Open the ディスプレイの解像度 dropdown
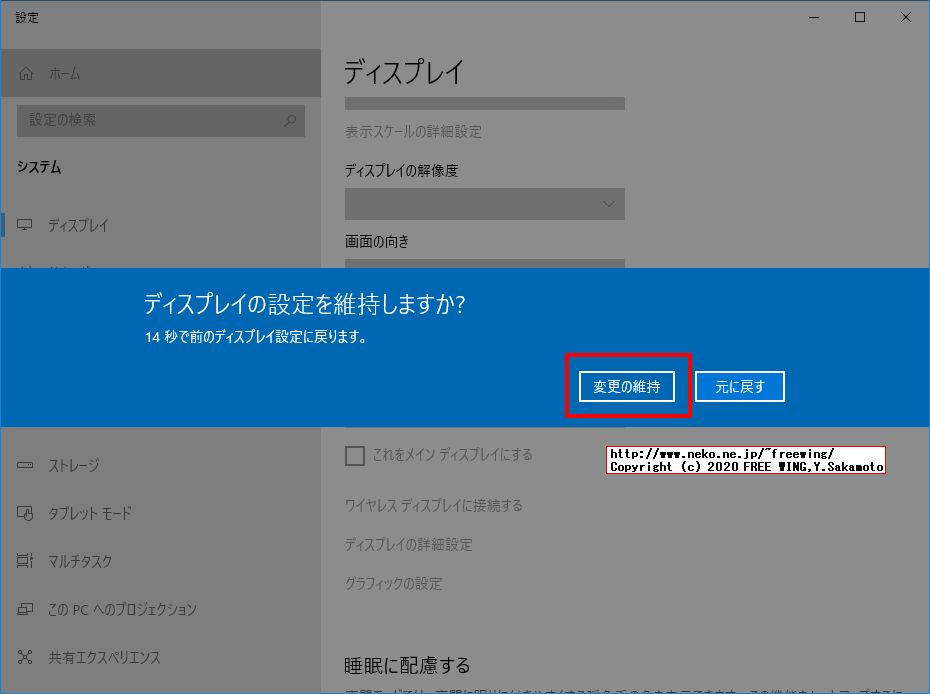The height and width of the screenshot is (694, 930). point(484,203)
